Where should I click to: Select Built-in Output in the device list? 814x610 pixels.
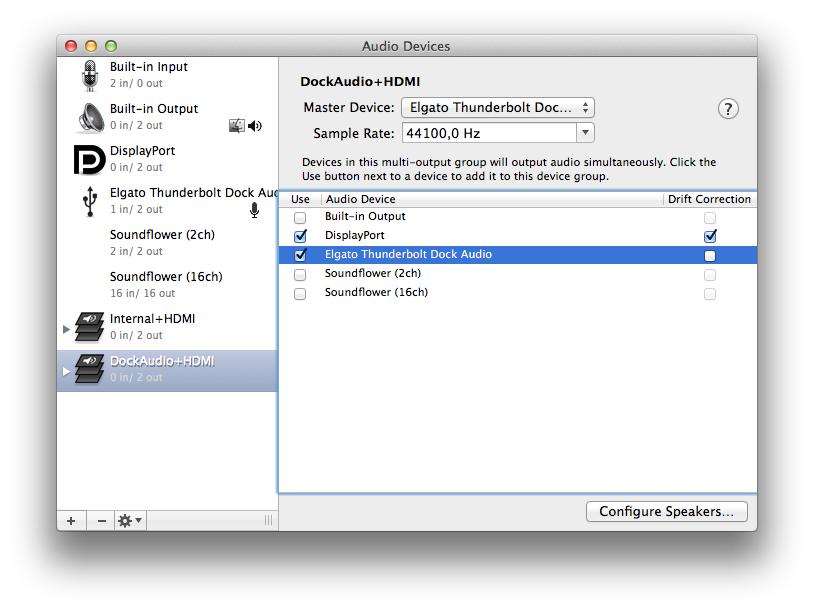click(167, 117)
